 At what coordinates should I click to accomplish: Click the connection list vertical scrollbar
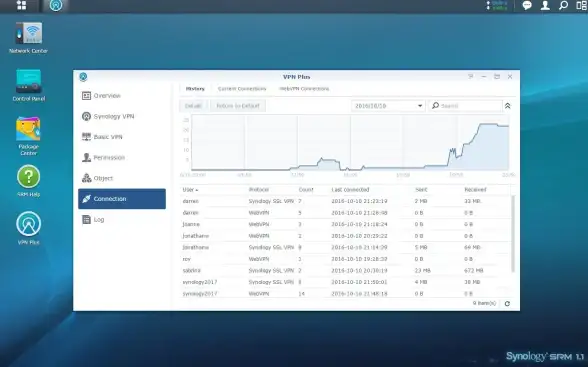[x=513, y=233]
